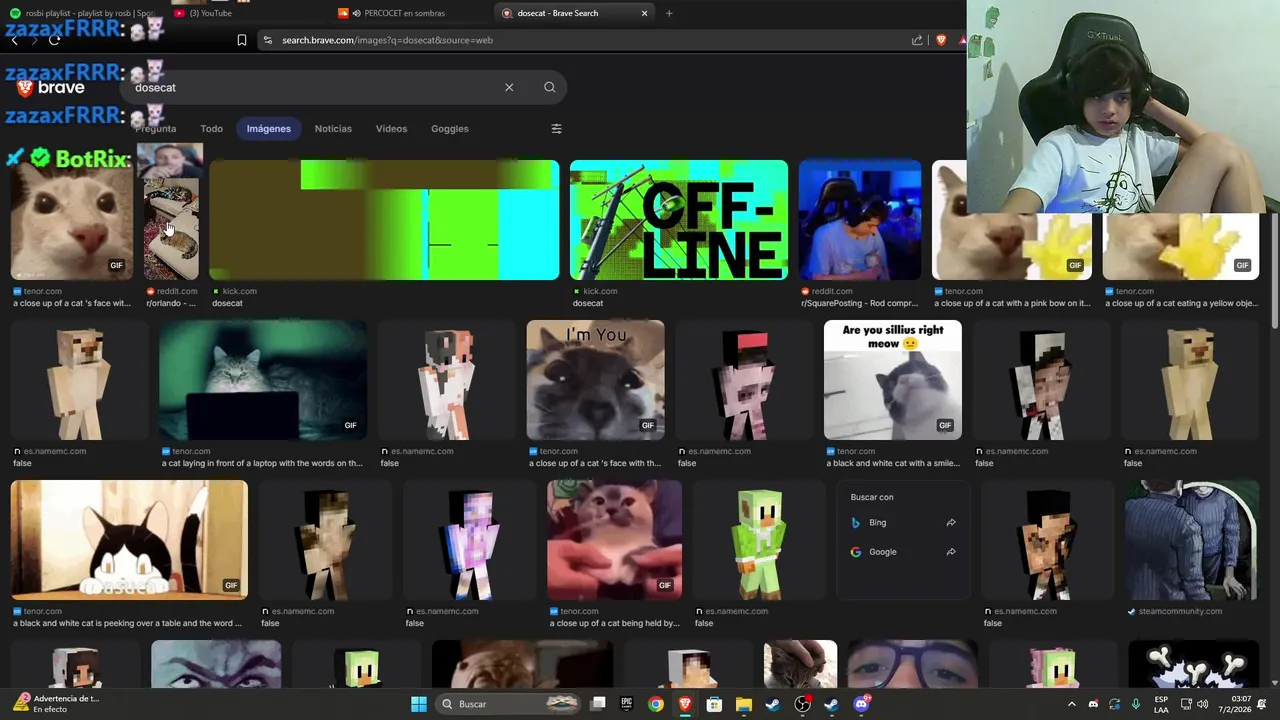Screen dimensions: 1280x720
Task: Open Brave Shields lion icon
Action: [941, 40]
